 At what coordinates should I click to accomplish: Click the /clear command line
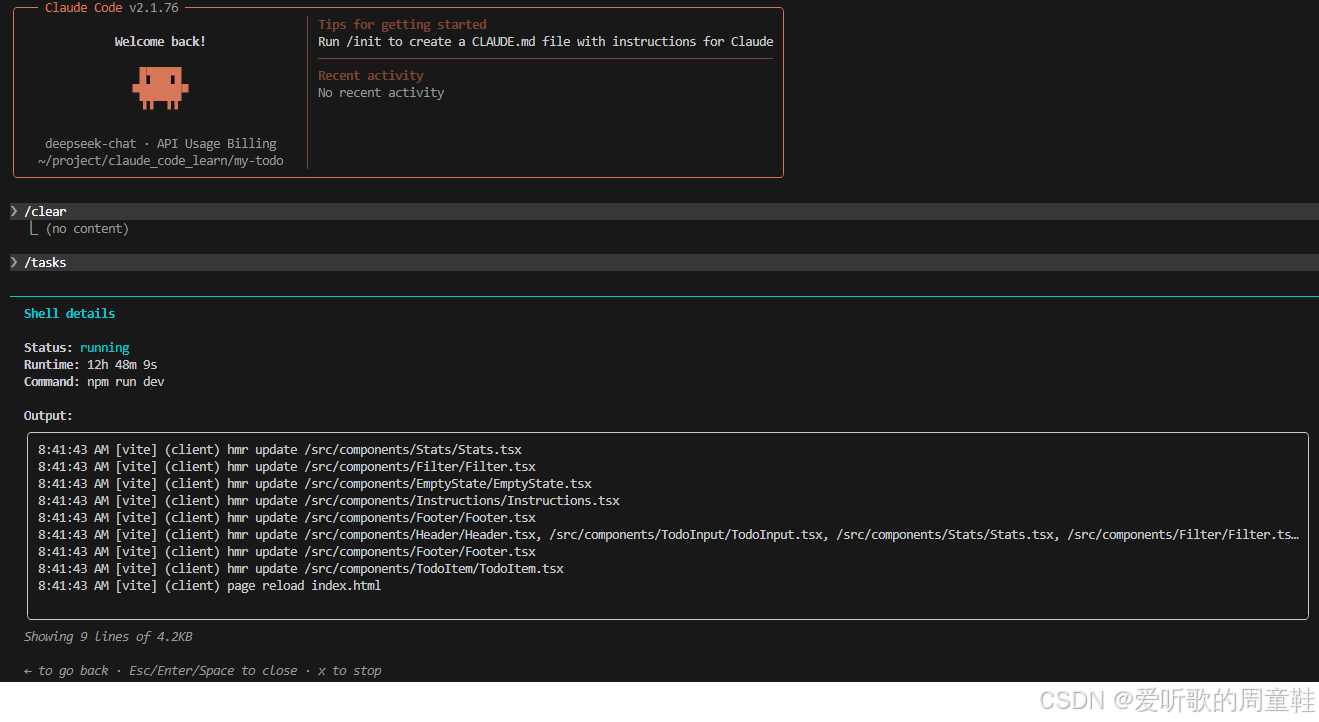pyautogui.click(x=664, y=211)
